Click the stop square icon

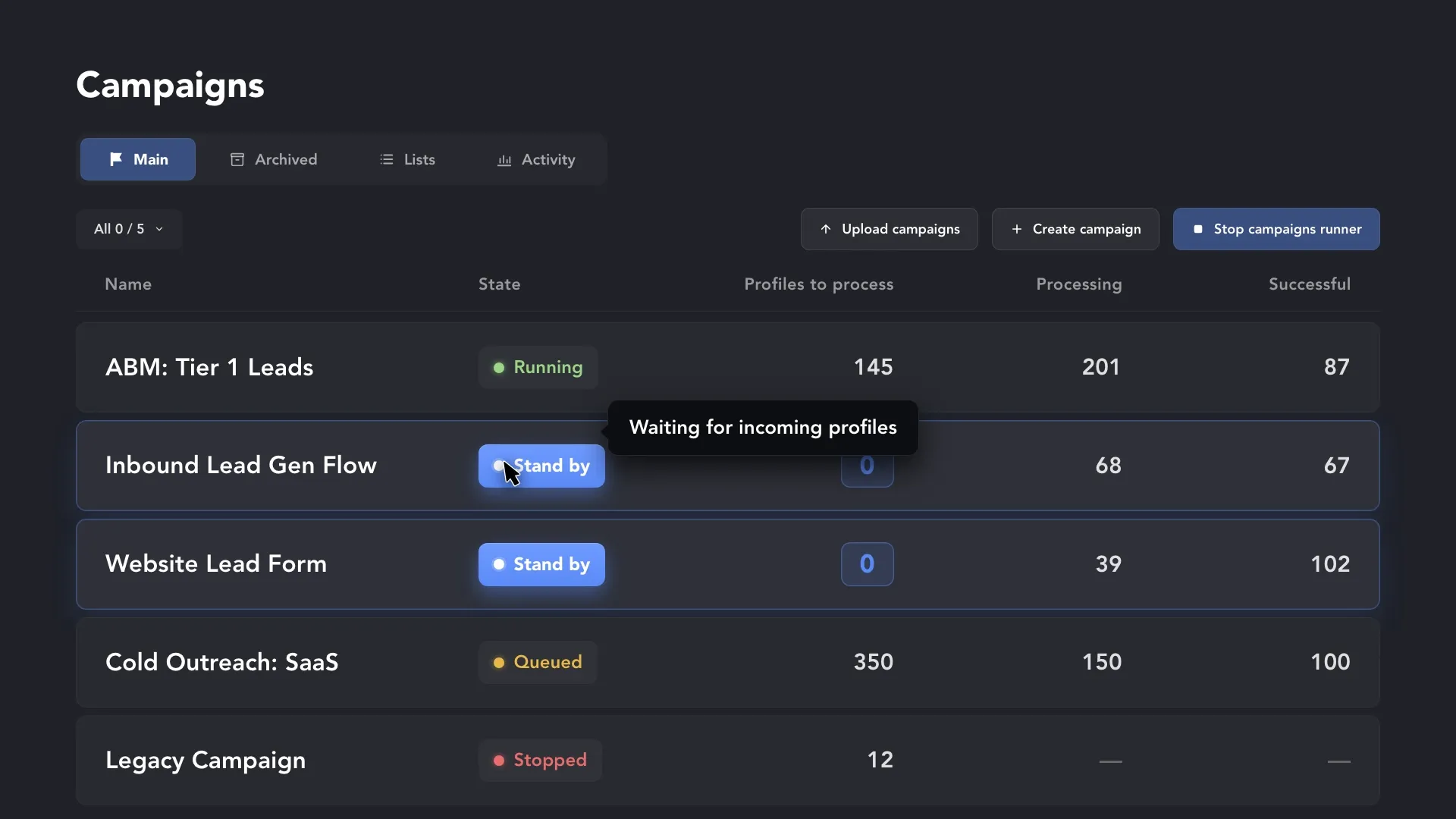[1198, 229]
